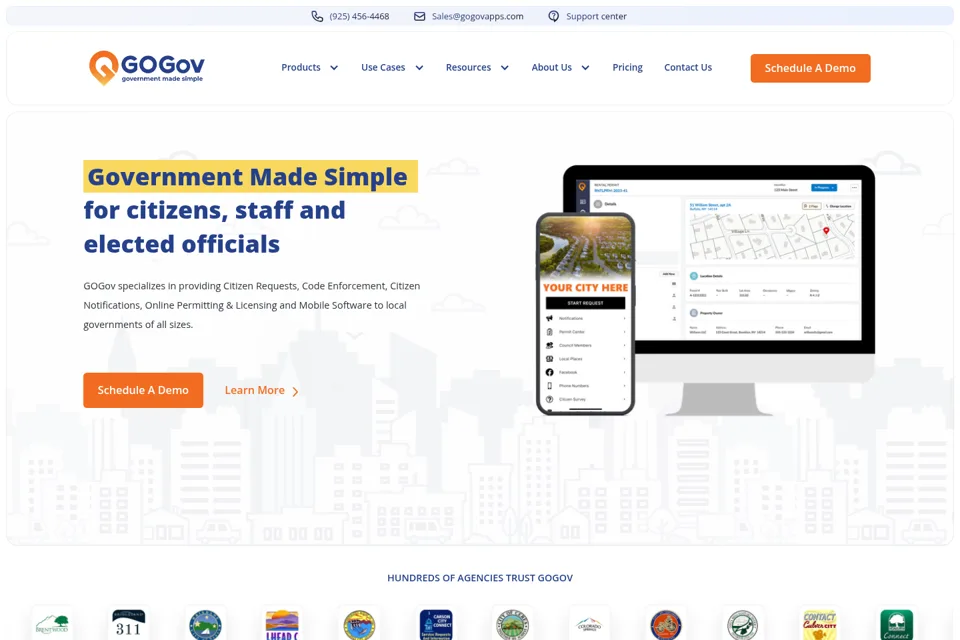The width and height of the screenshot is (960, 640).
Task: Open the Contact Us page
Action: tap(688, 67)
